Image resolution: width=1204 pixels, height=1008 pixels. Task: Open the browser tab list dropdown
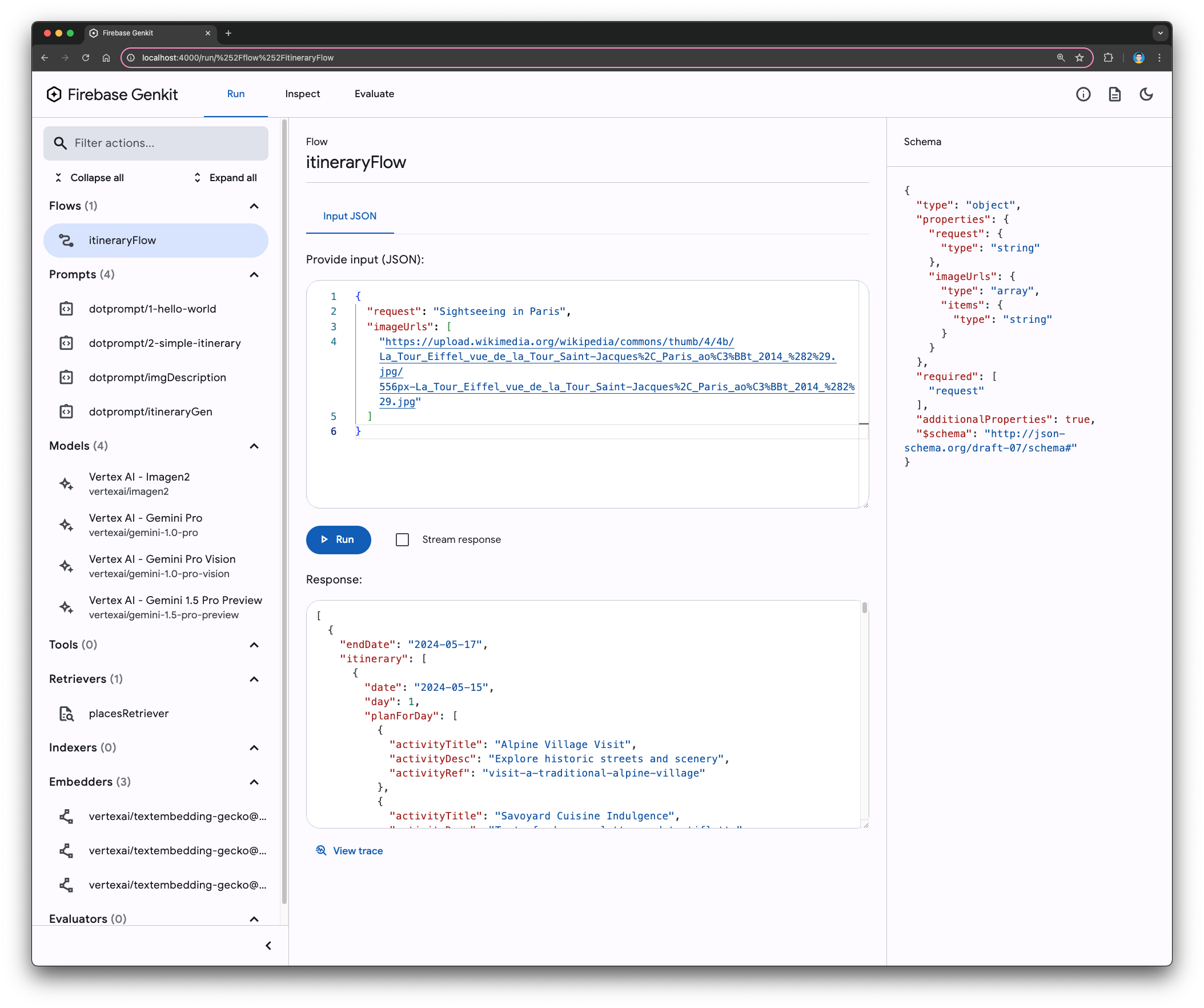[x=1160, y=33]
